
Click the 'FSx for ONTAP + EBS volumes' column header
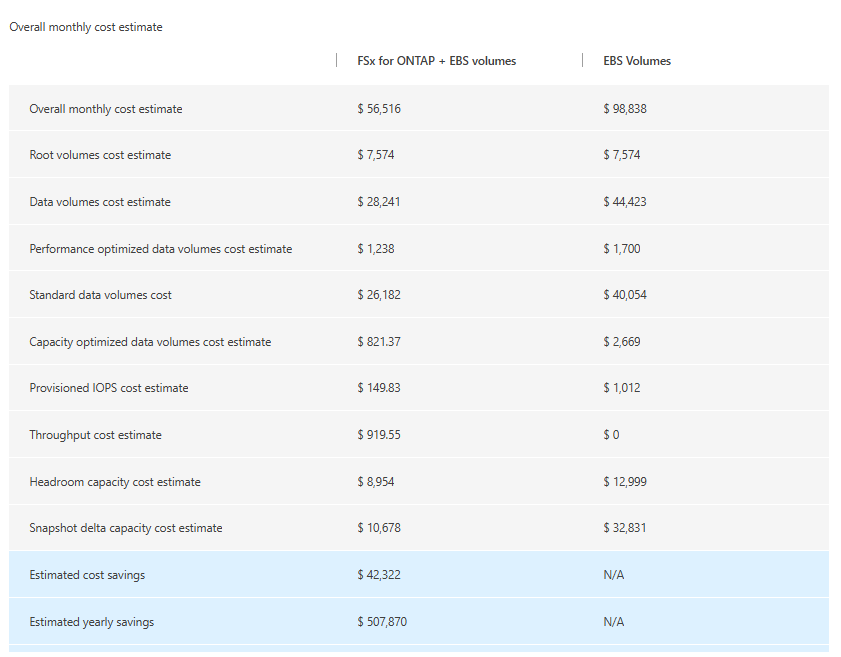click(x=437, y=61)
